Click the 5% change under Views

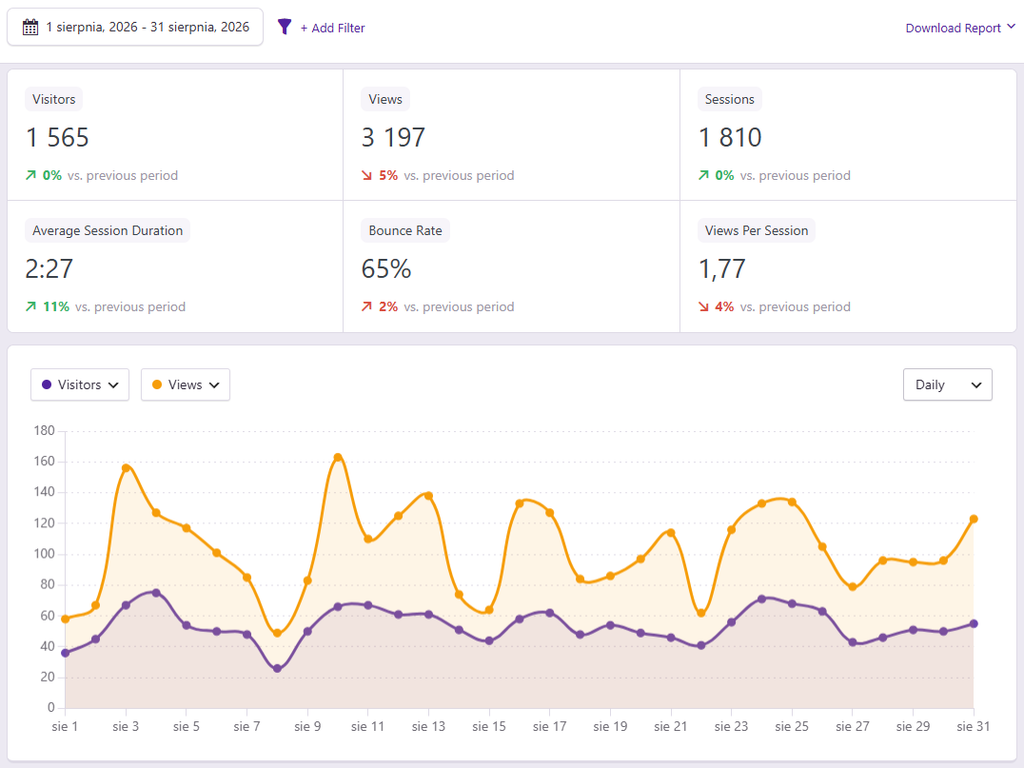[x=388, y=175]
